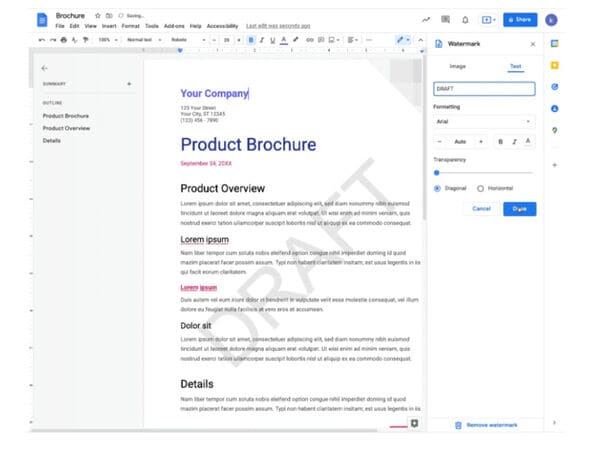Decrease watermark font size minus

tap(439, 142)
